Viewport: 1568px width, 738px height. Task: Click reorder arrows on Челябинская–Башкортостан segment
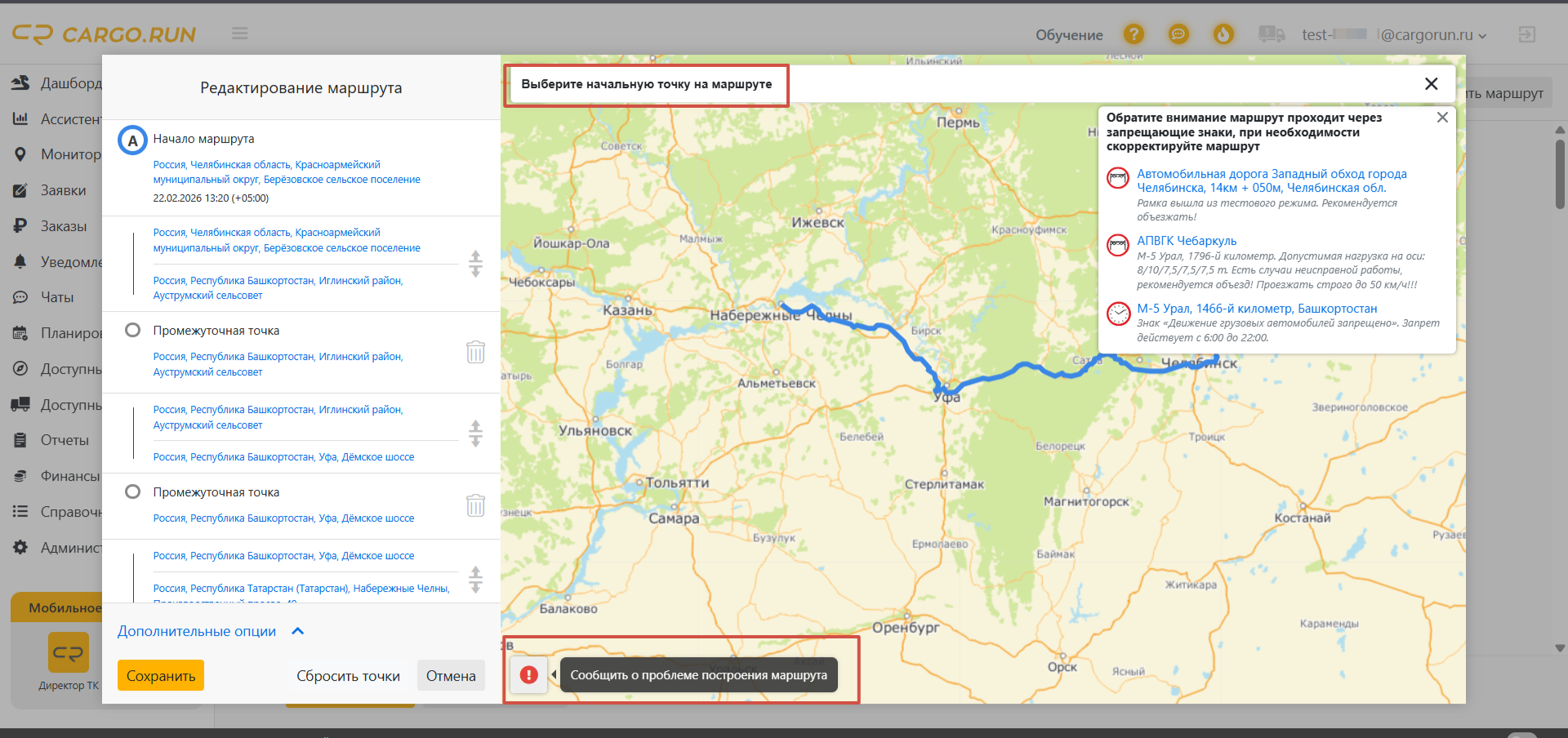[x=475, y=264]
